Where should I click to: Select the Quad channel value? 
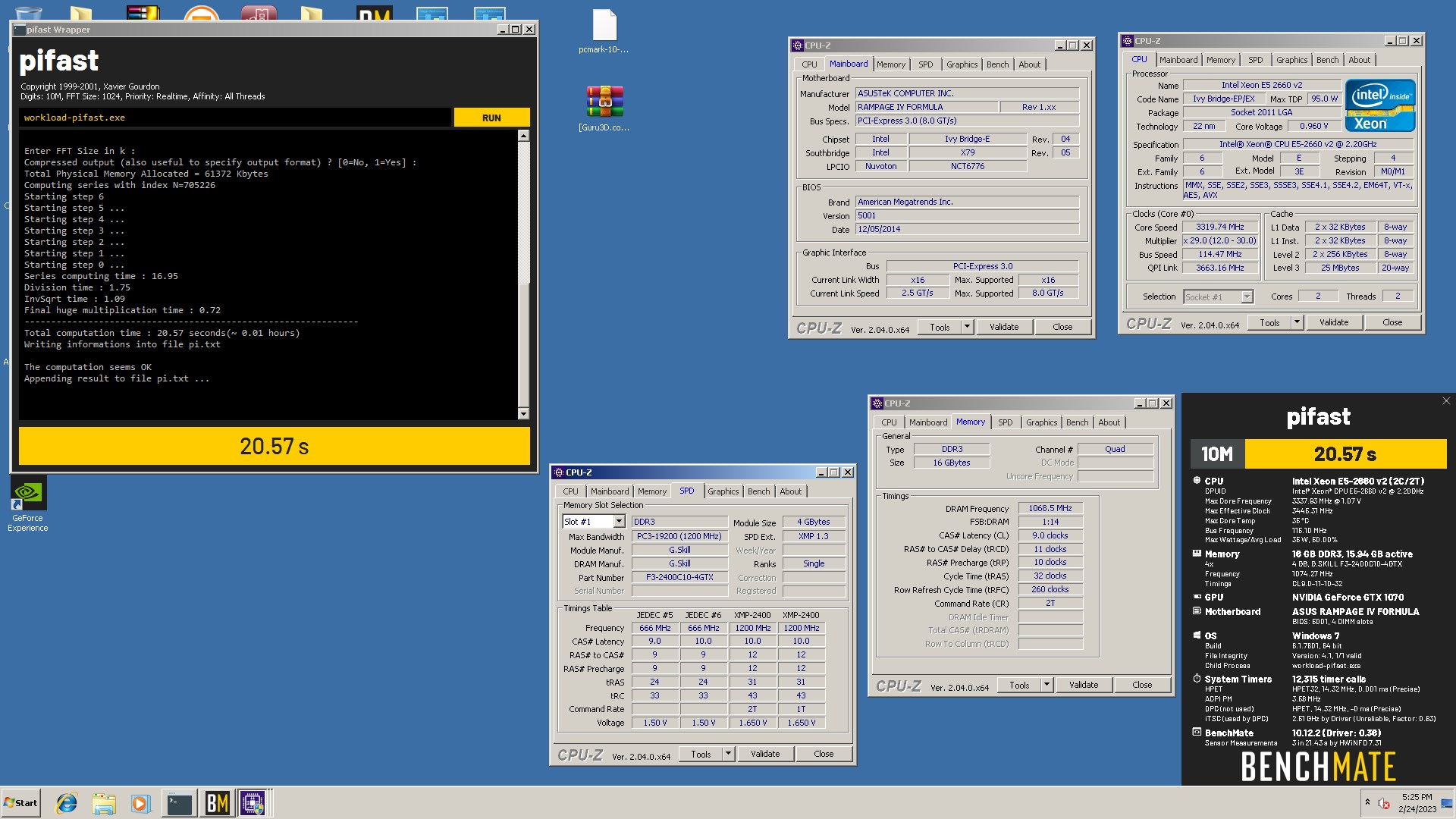(1115, 449)
